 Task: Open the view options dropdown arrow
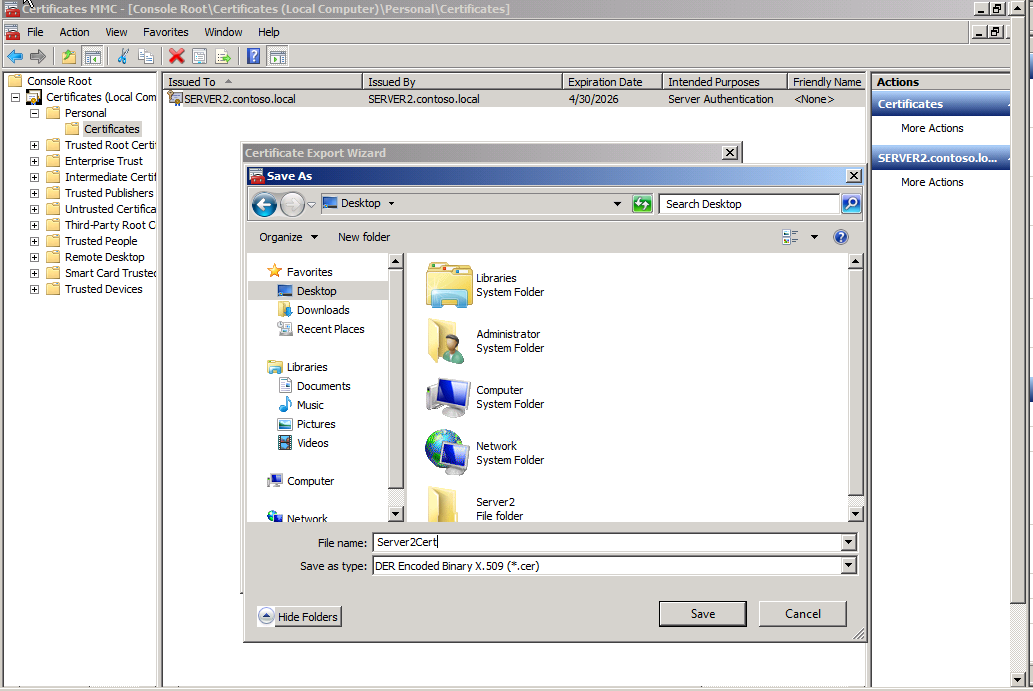click(814, 237)
